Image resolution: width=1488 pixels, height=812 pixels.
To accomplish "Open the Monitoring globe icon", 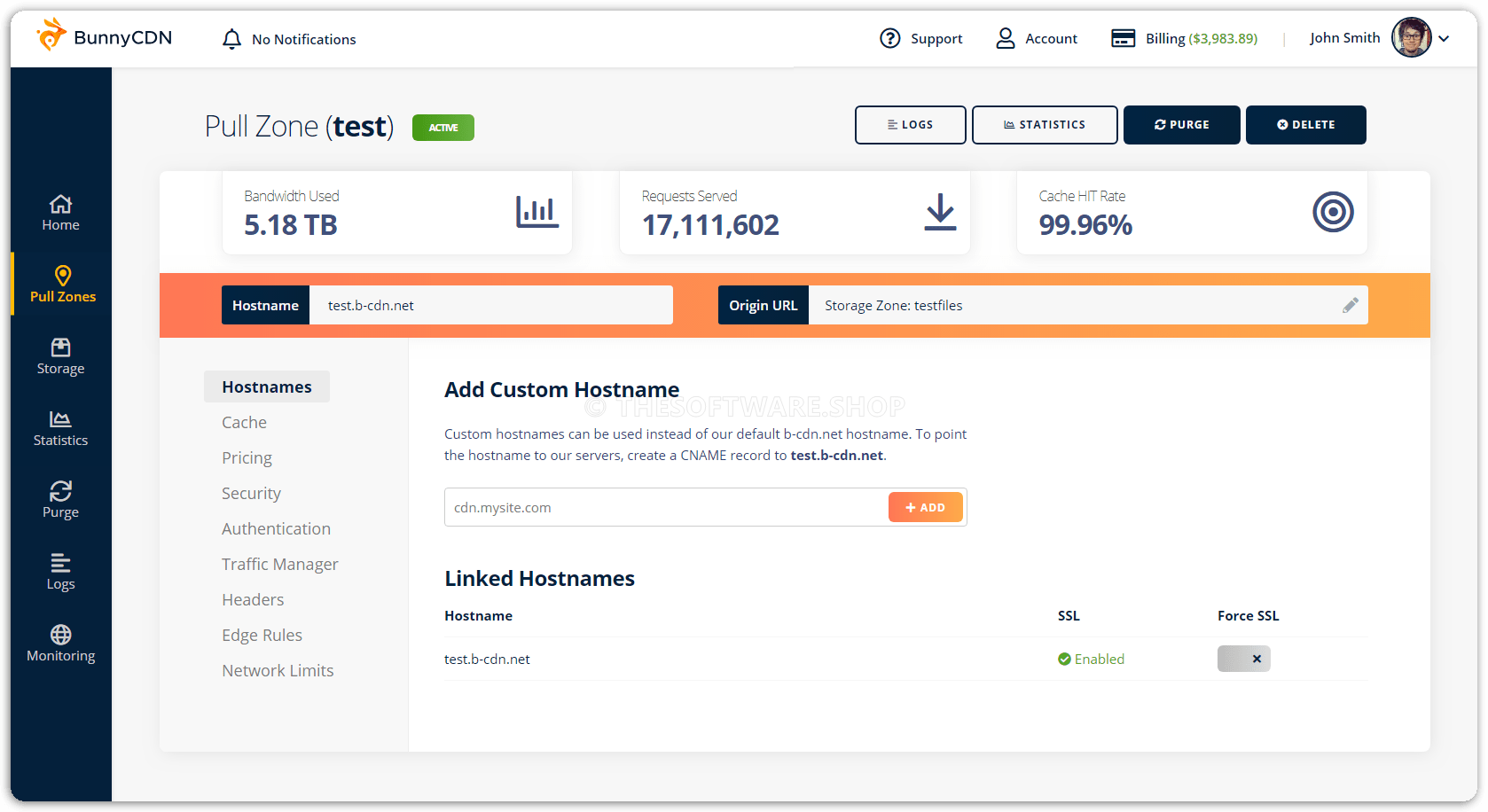I will tap(60, 635).
